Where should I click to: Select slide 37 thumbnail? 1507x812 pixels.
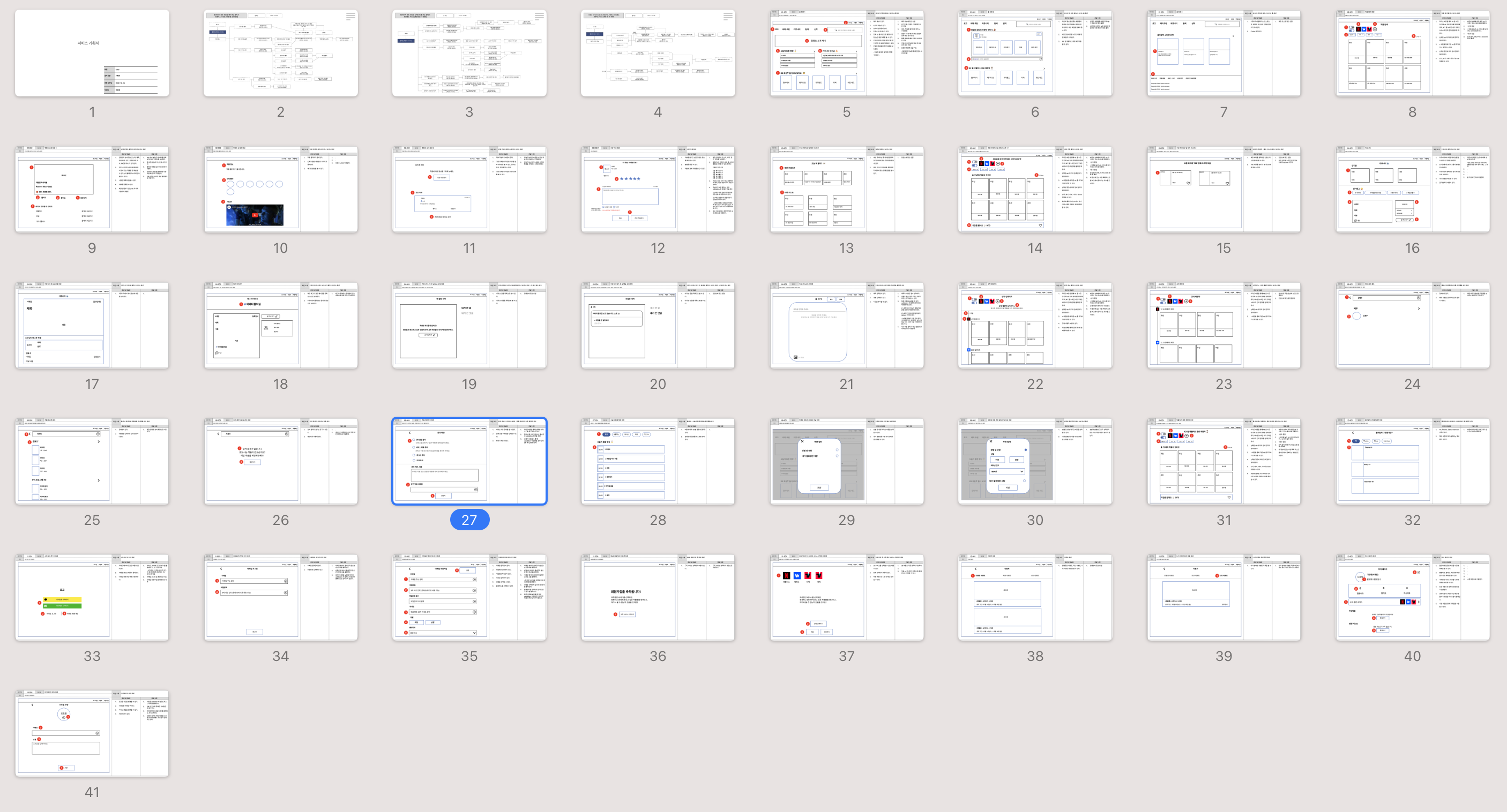pos(847,597)
